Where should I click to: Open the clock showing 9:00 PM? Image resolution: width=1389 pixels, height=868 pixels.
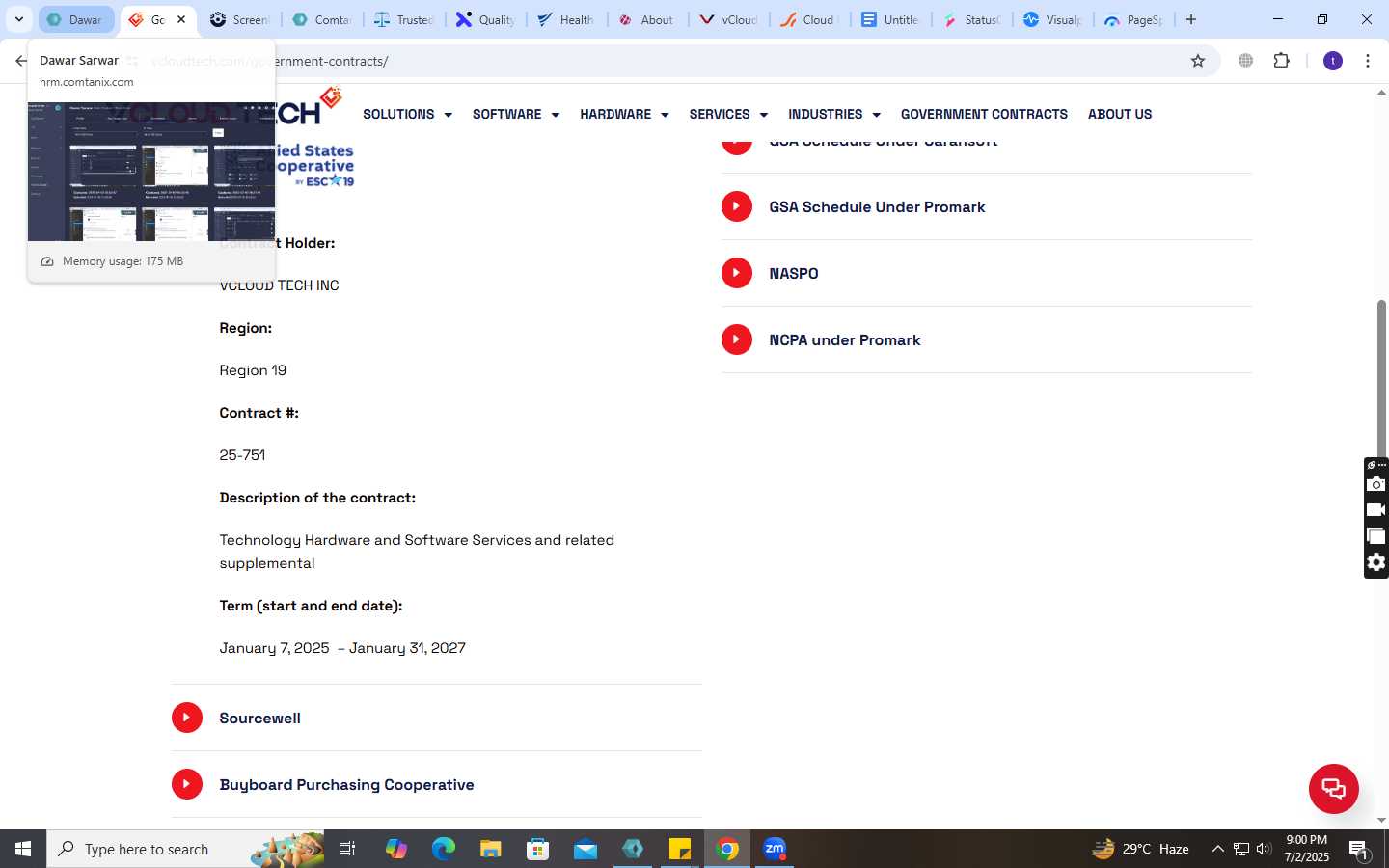[1306, 849]
